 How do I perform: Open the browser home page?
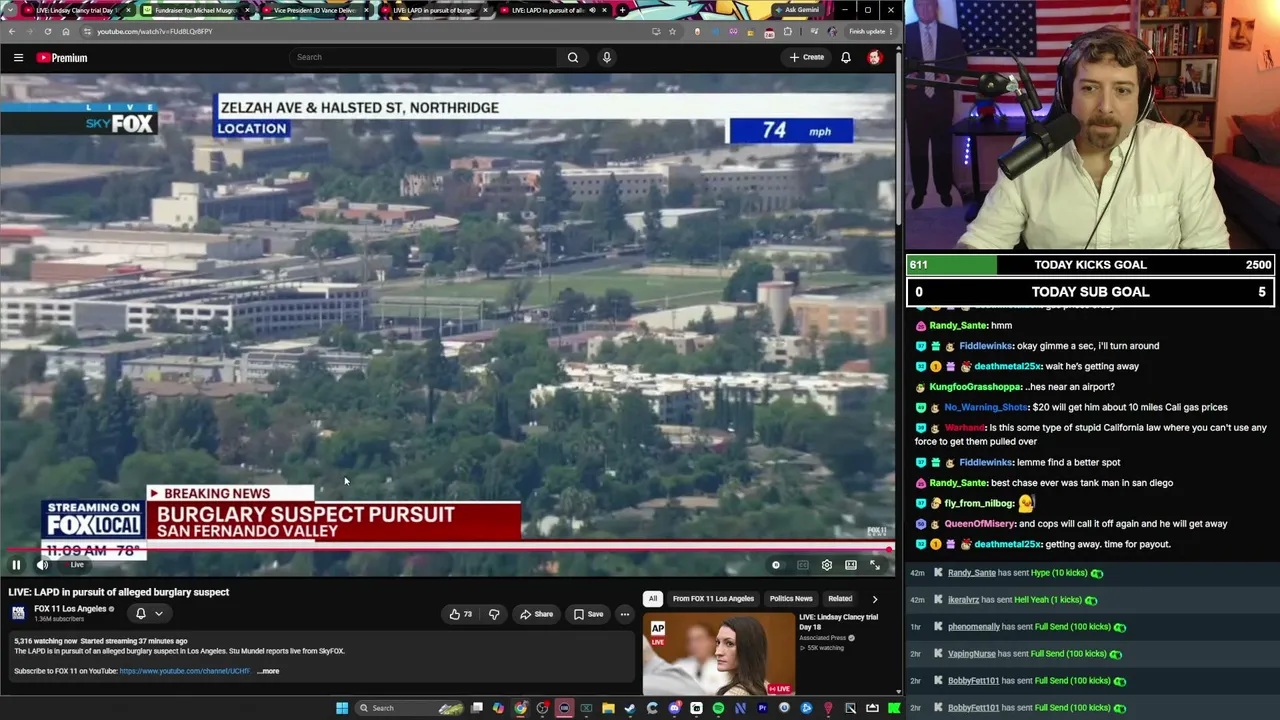coord(66,31)
